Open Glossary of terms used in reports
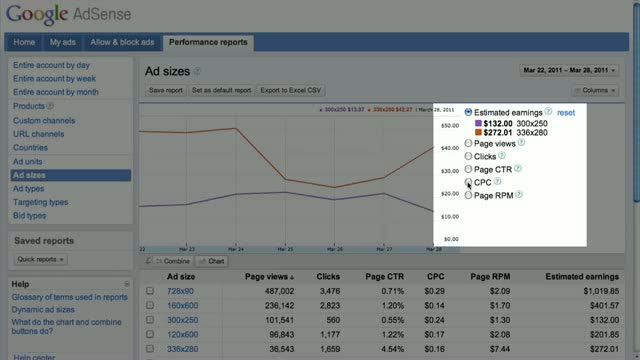Screen dimensions: 640x360 point(69,297)
